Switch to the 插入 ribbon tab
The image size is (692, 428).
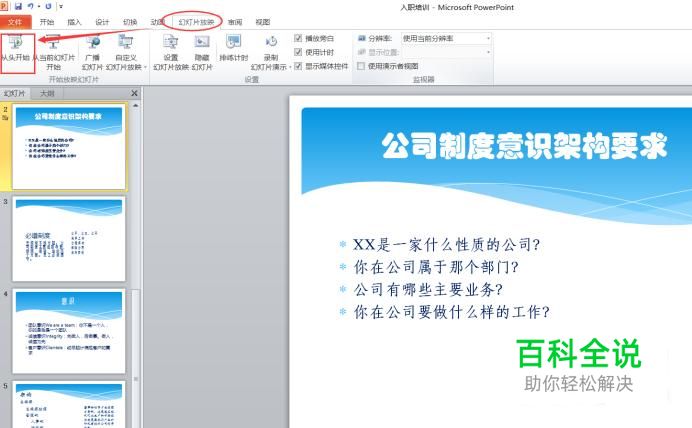click(x=74, y=22)
